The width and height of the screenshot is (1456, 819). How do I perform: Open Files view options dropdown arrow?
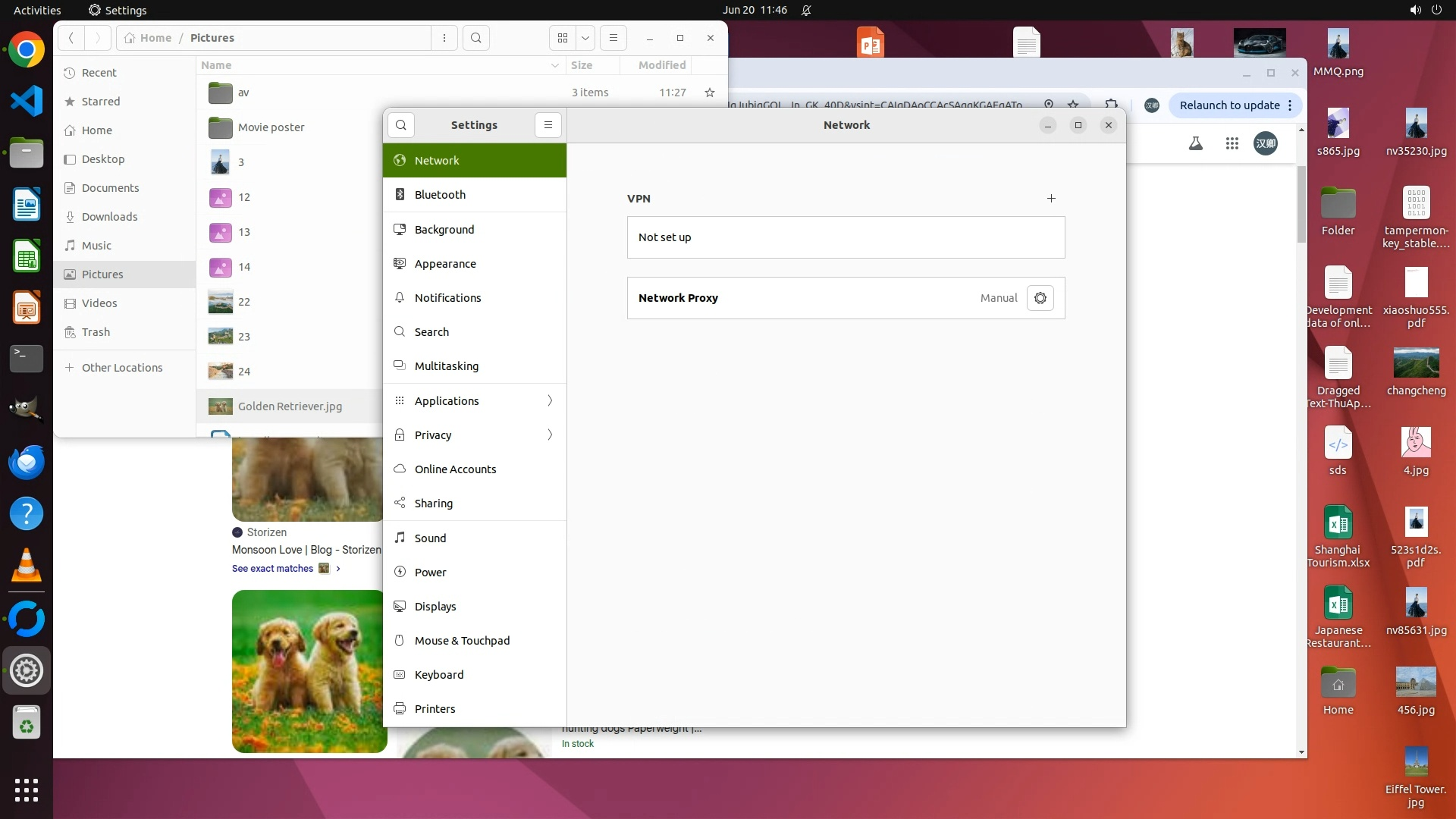(585, 38)
